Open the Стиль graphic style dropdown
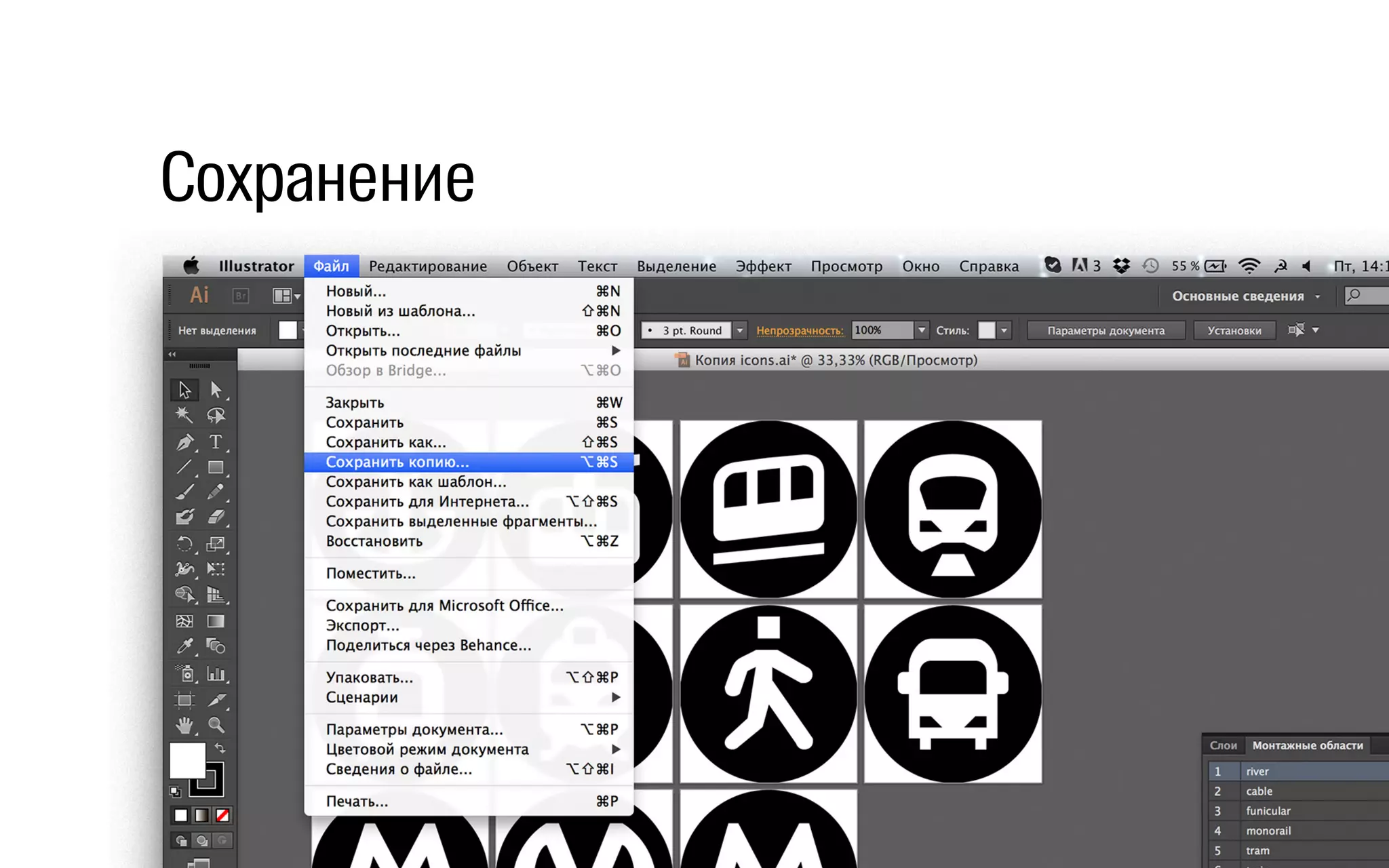1389x868 pixels. 1004,331
